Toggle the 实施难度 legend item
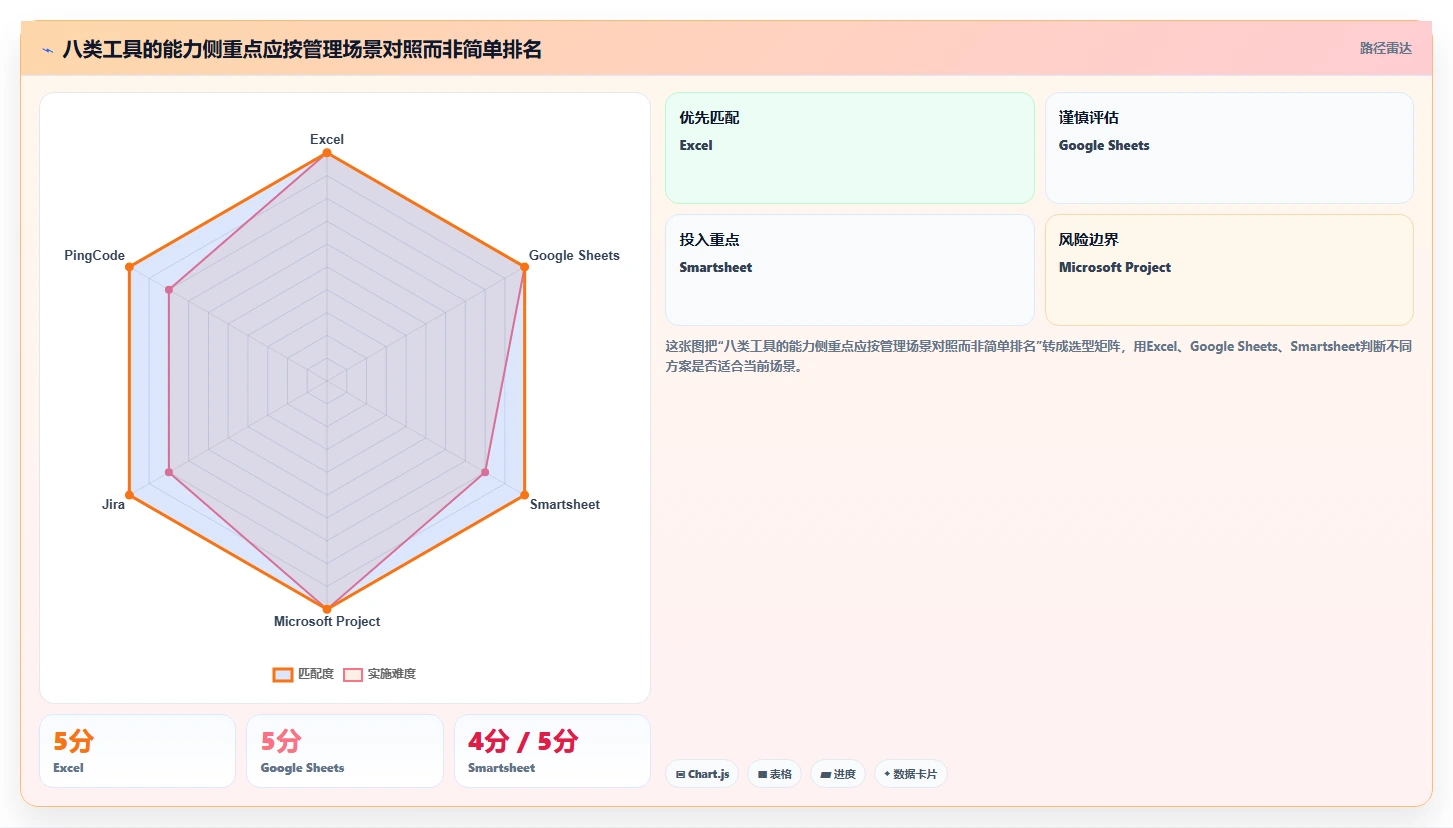 (379, 674)
